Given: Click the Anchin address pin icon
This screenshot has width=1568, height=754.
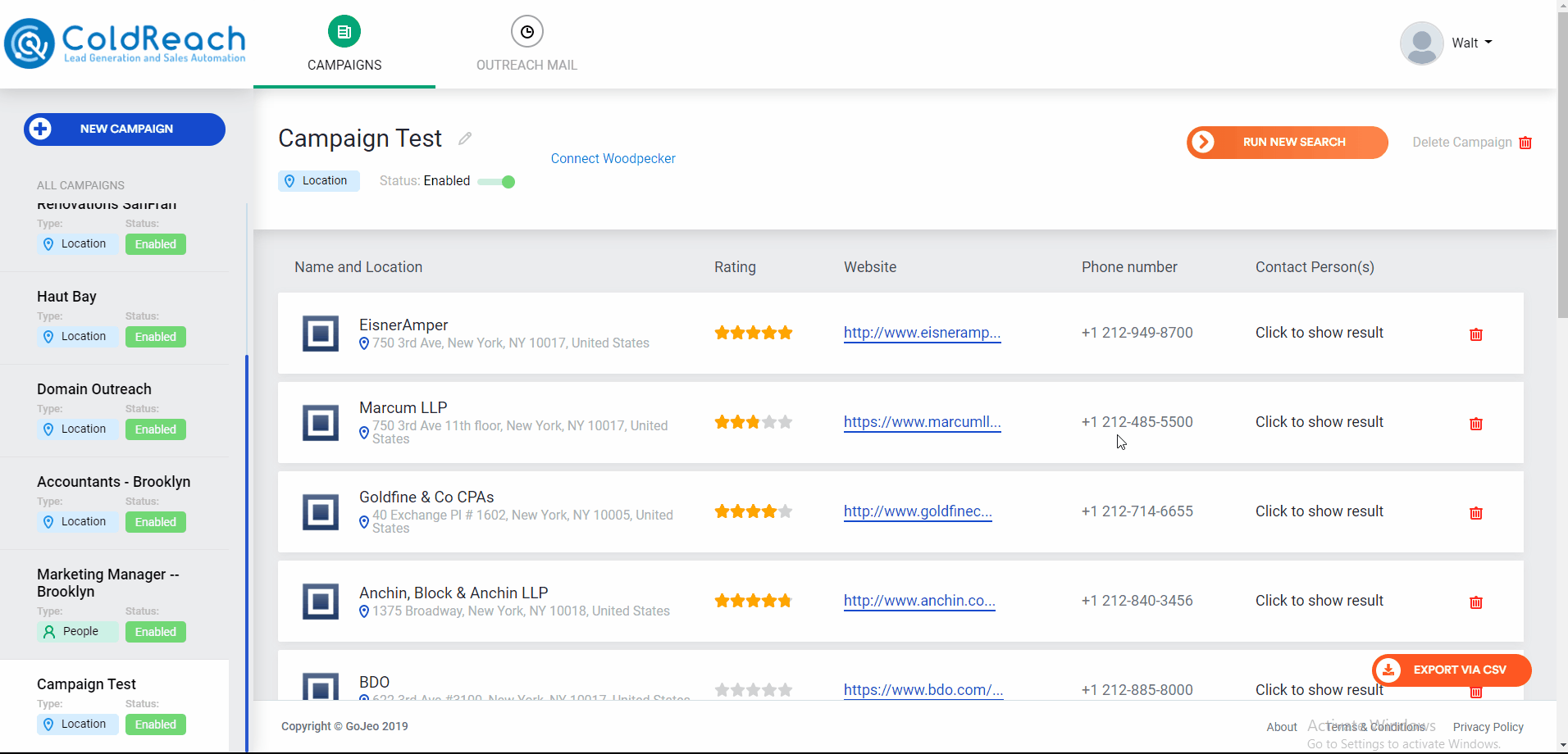Looking at the screenshot, I should (x=364, y=611).
